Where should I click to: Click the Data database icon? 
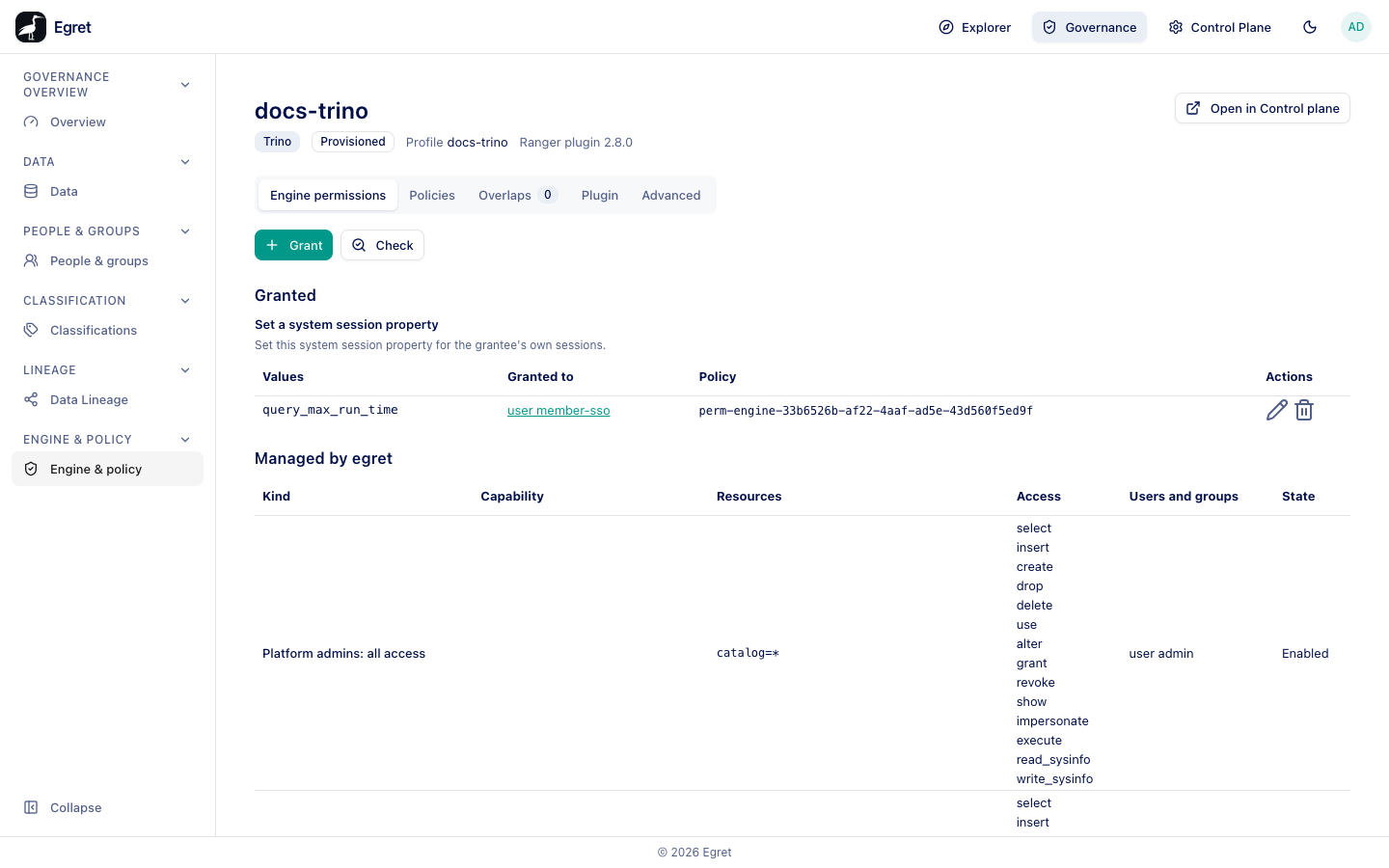(x=31, y=192)
